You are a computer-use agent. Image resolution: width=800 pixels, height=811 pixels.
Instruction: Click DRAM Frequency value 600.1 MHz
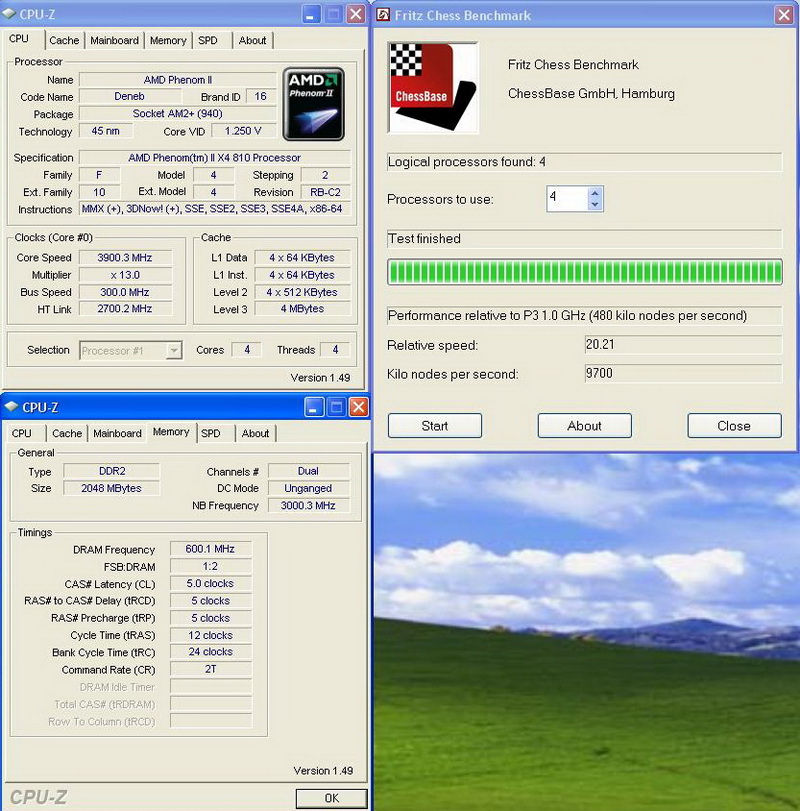[x=210, y=549]
